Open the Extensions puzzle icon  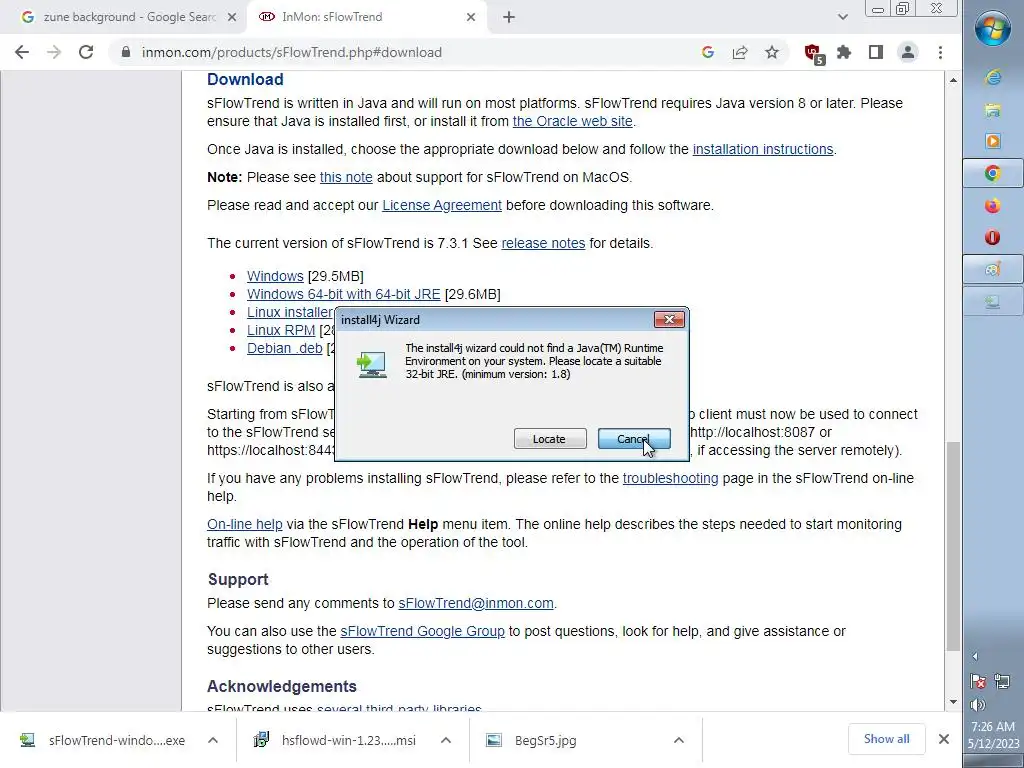click(x=844, y=52)
